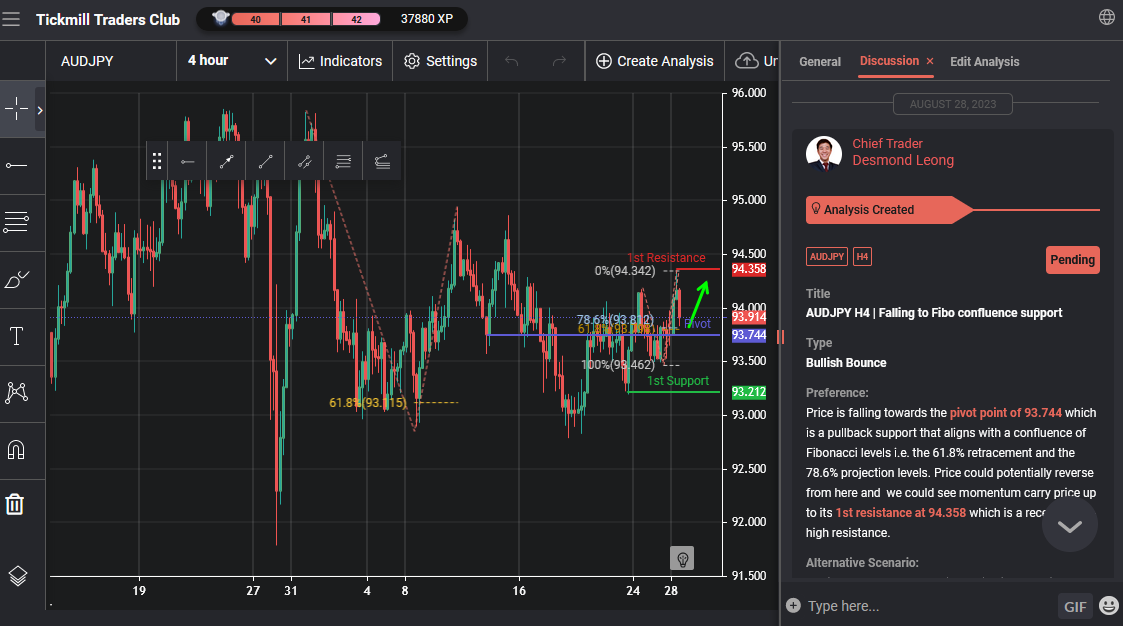Open the emoji picker
This screenshot has width=1123, height=626.
coord(1109,606)
